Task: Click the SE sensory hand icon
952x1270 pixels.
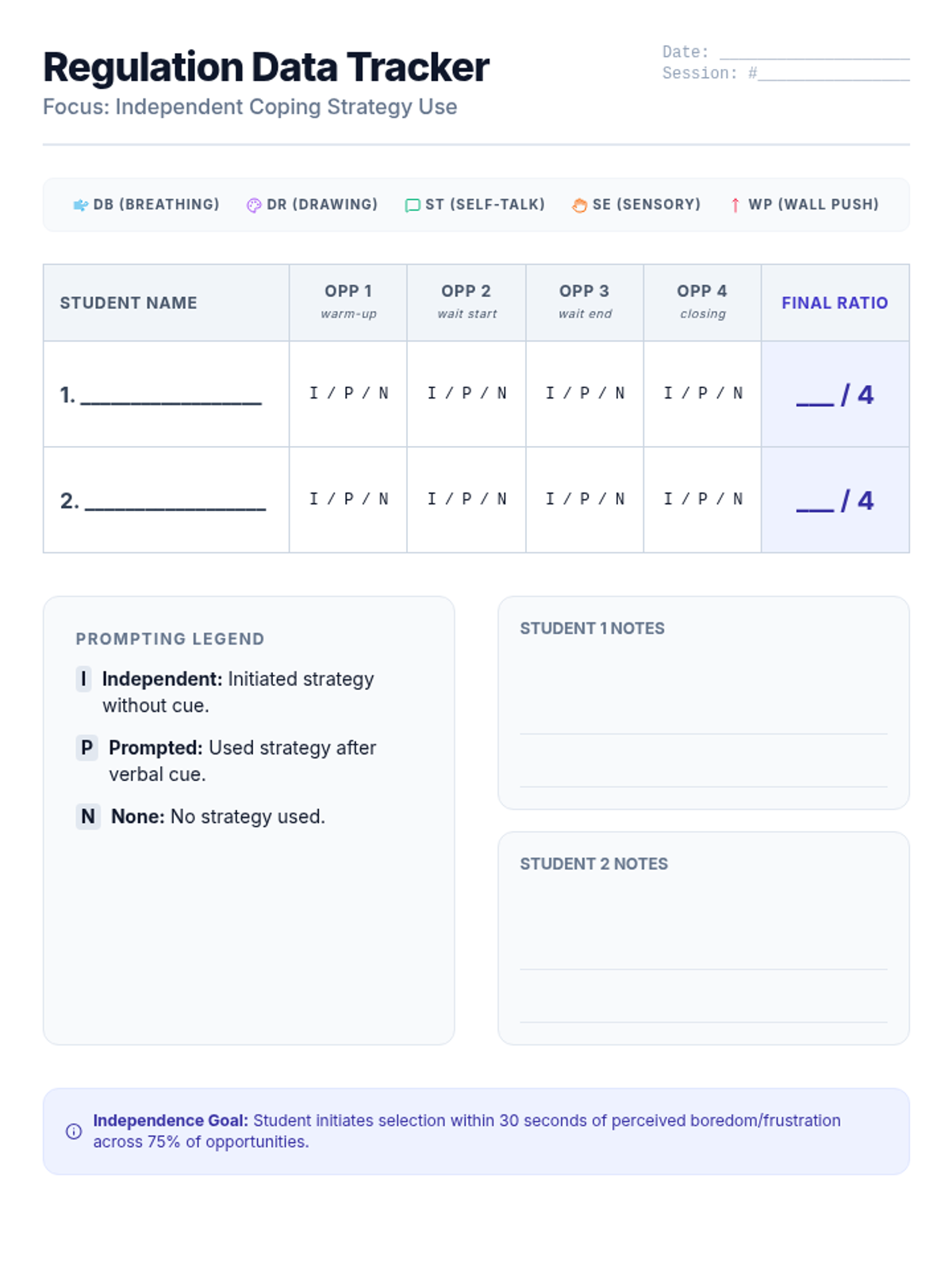Action: [x=579, y=206]
